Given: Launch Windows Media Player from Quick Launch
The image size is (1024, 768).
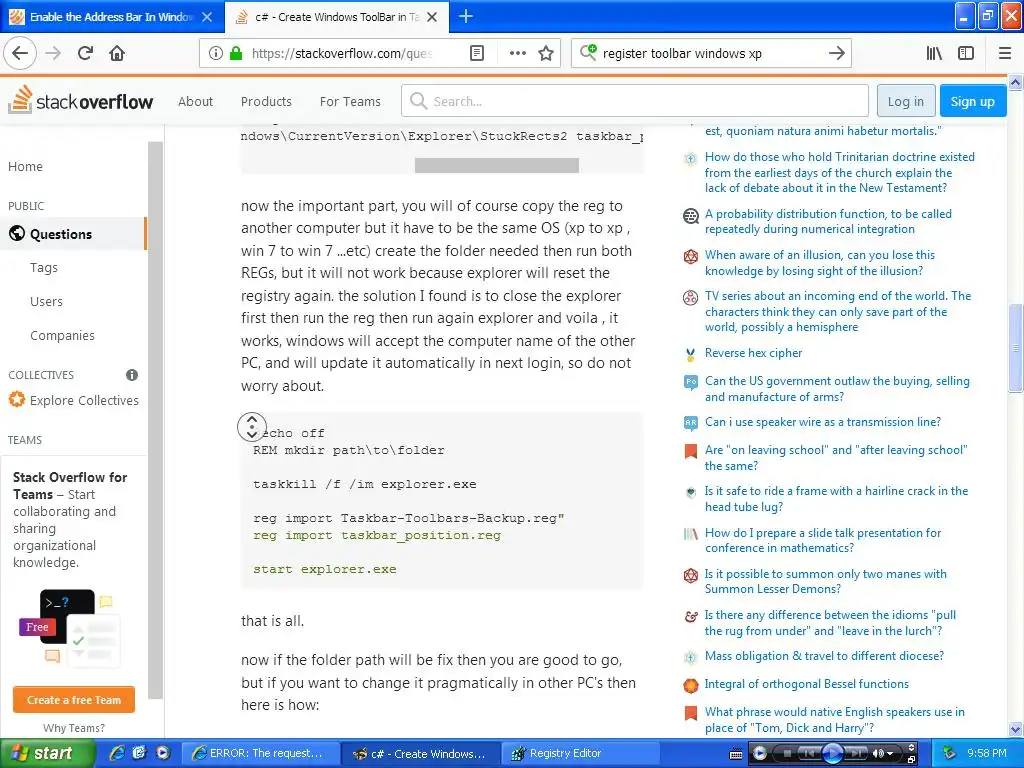Looking at the screenshot, I should point(163,753).
